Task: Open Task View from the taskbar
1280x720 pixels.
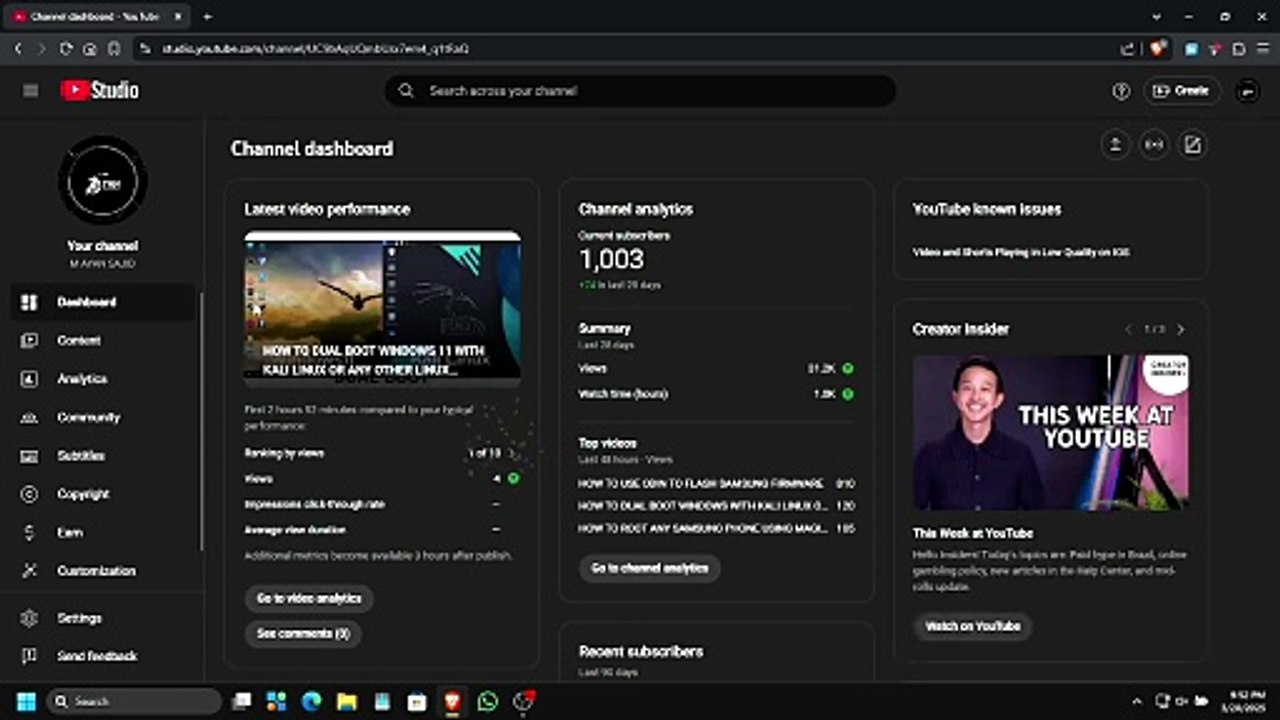Action: pos(241,701)
